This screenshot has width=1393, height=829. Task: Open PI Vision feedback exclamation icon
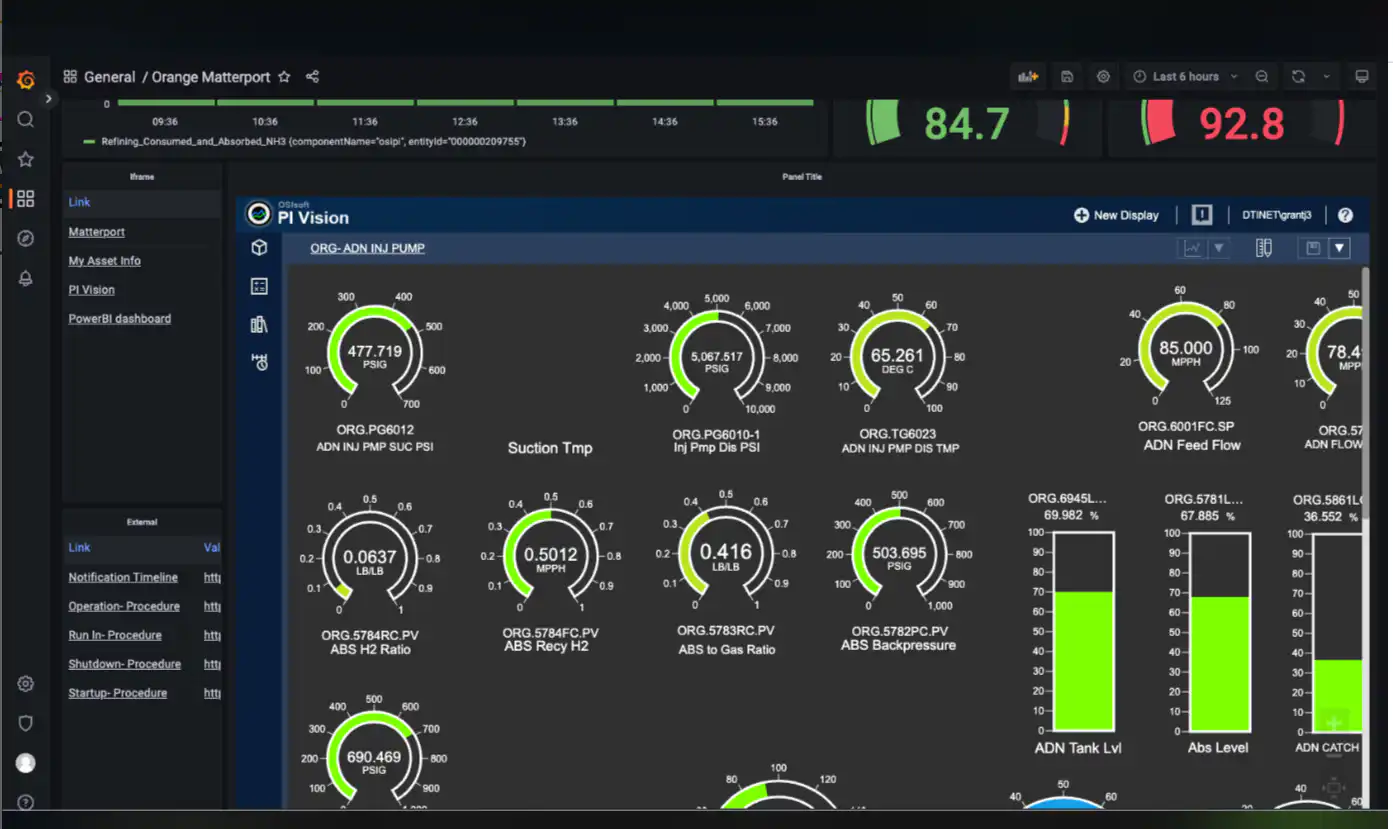(1202, 215)
